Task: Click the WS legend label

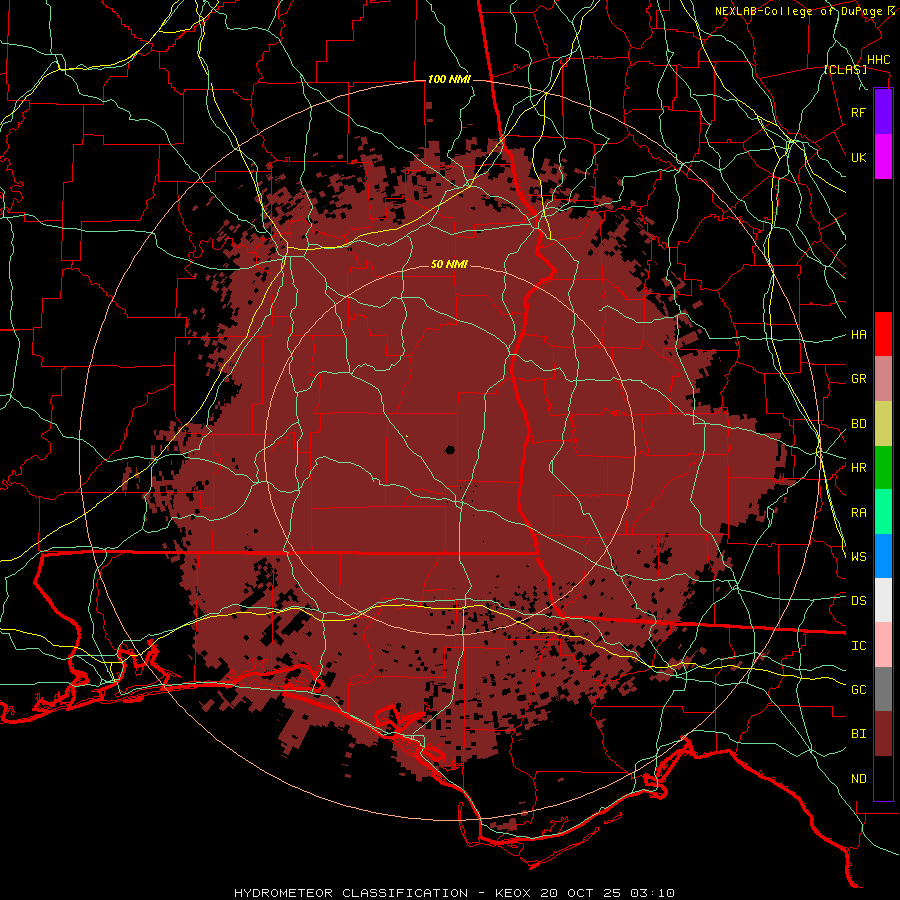Action: point(858,557)
